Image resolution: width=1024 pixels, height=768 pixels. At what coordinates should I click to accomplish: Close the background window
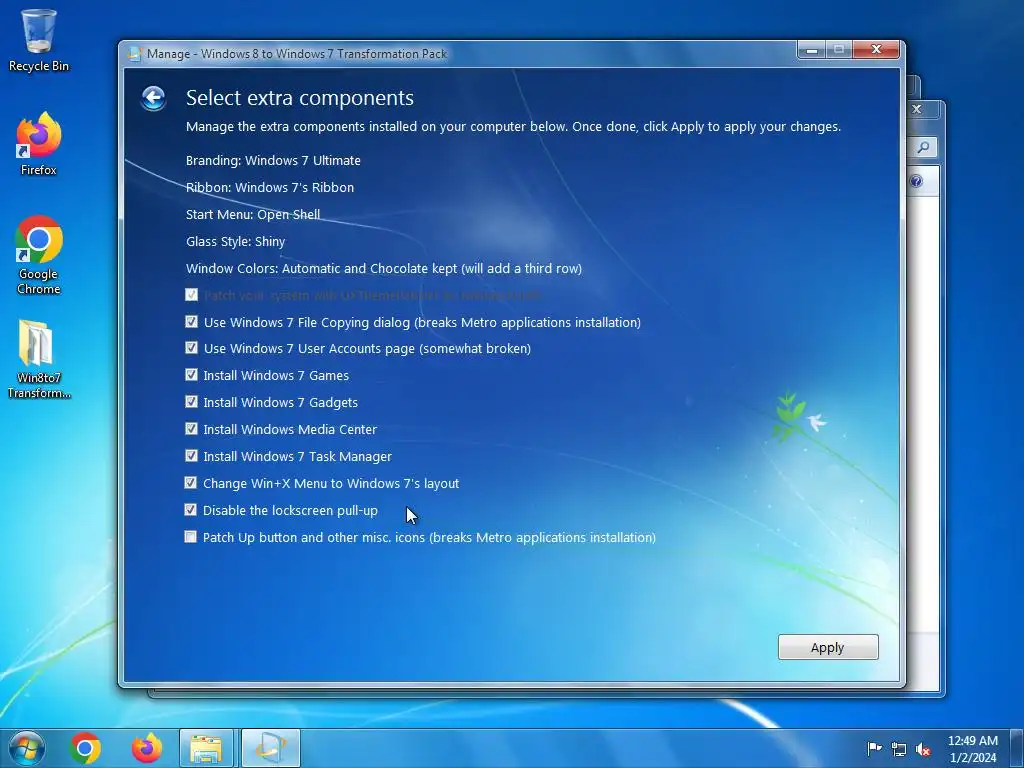pyautogui.click(x=917, y=109)
